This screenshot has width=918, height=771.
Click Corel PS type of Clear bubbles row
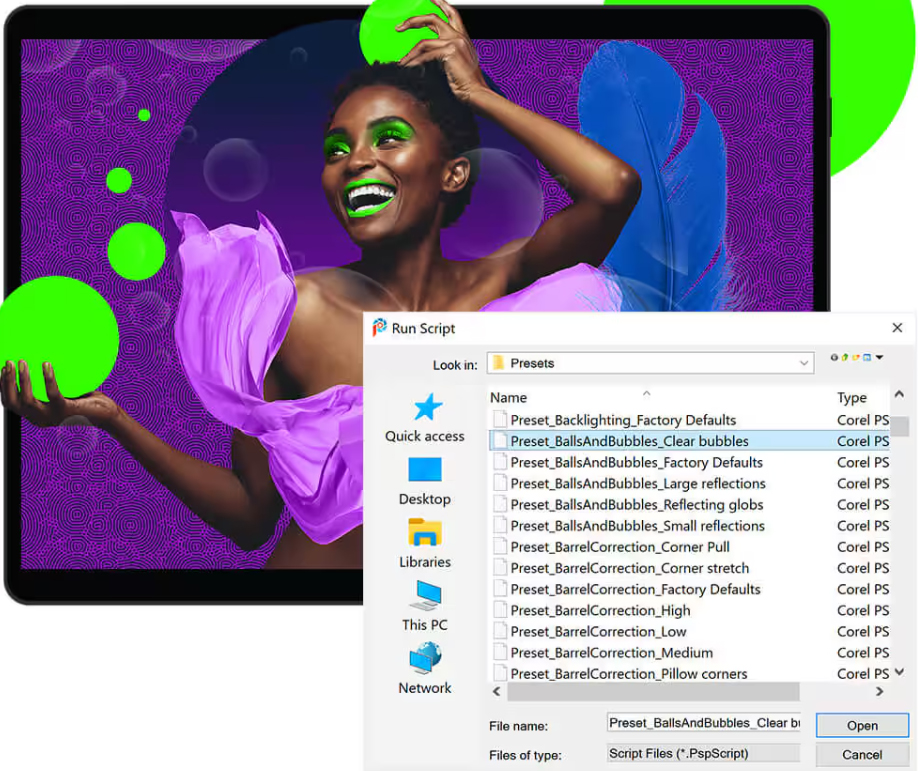[x=863, y=441]
